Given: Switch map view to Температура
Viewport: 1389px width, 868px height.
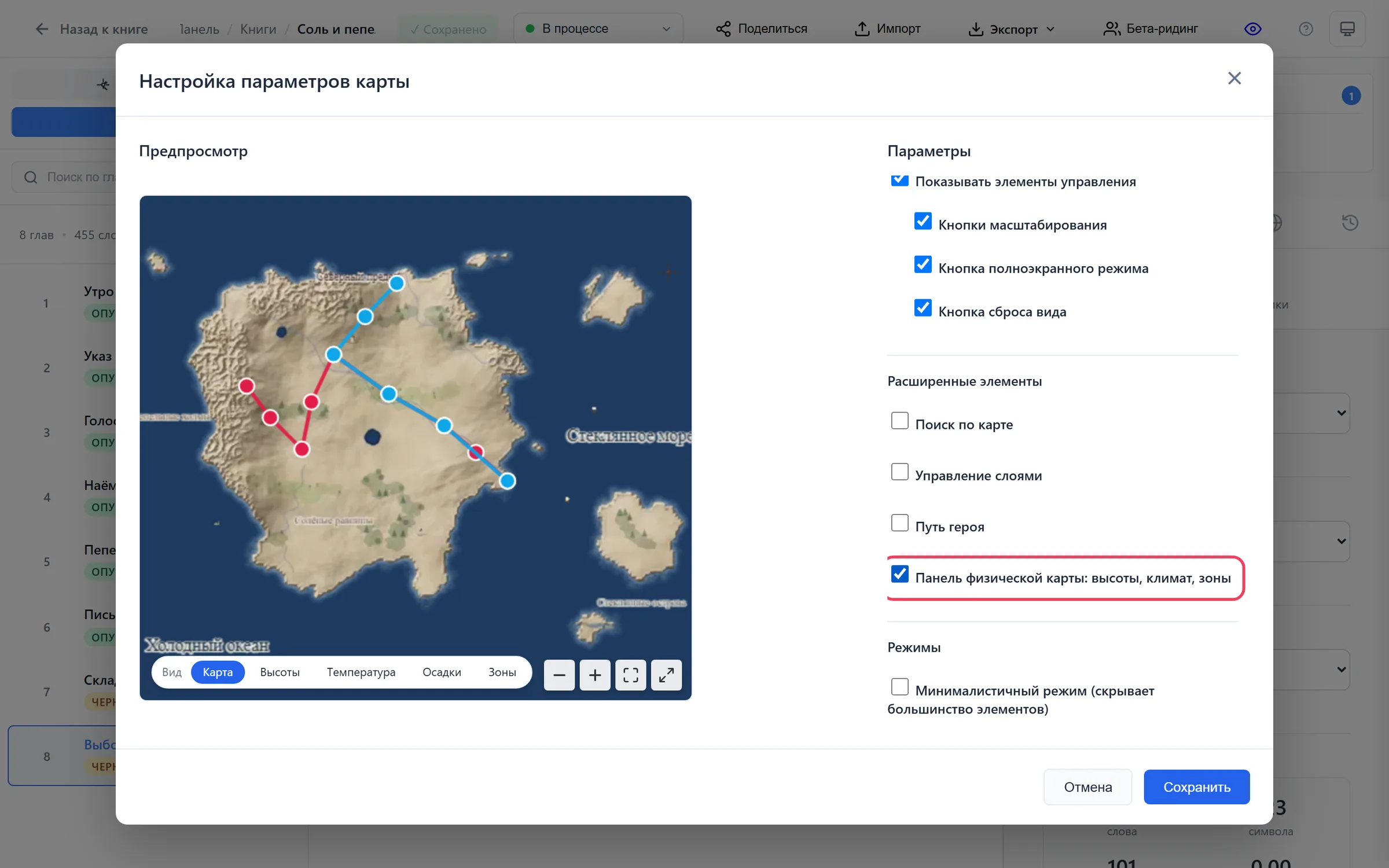Looking at the screenshot, I should pos(361,672).
